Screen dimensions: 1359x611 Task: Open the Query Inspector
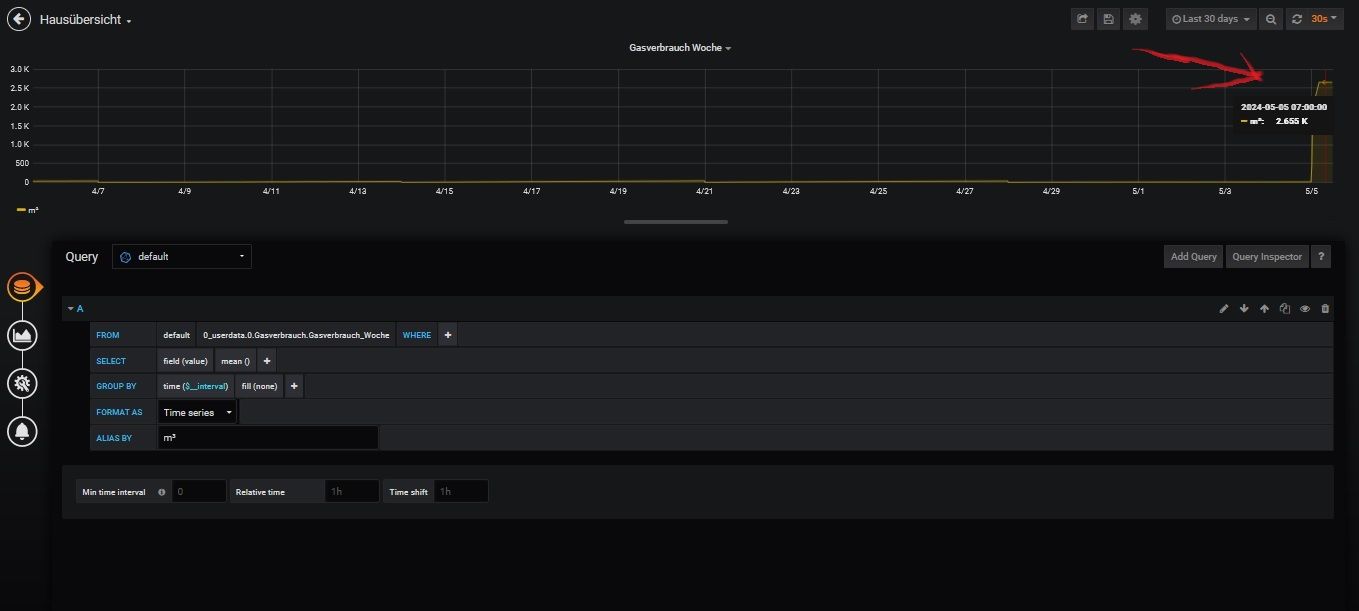click(x=1267, y=257)
